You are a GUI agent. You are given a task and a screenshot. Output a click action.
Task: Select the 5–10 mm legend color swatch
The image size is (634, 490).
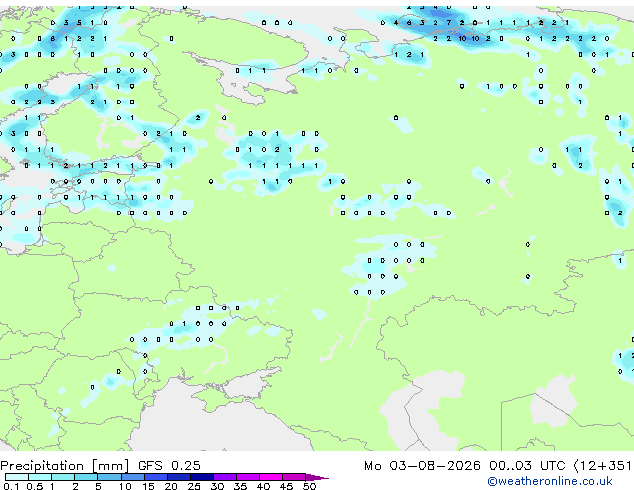109,477
